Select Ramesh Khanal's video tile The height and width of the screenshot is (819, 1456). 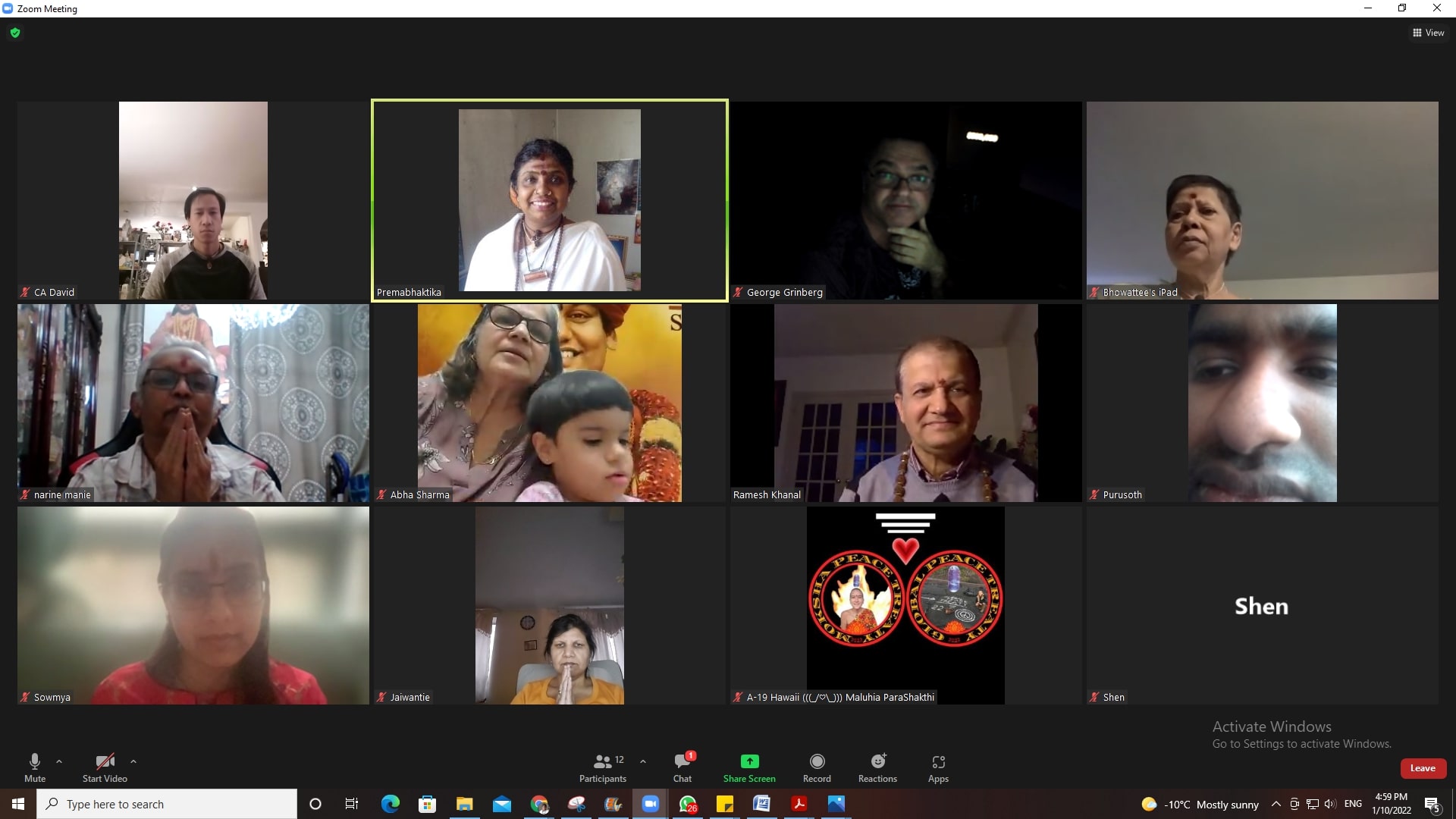pos(905,403)
